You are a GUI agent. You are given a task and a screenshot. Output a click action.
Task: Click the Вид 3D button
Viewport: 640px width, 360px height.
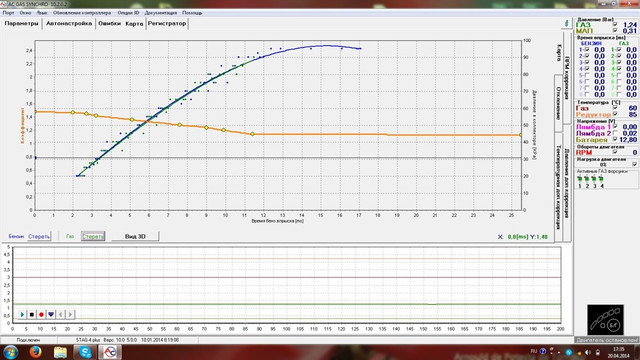(x=135, y=236)
